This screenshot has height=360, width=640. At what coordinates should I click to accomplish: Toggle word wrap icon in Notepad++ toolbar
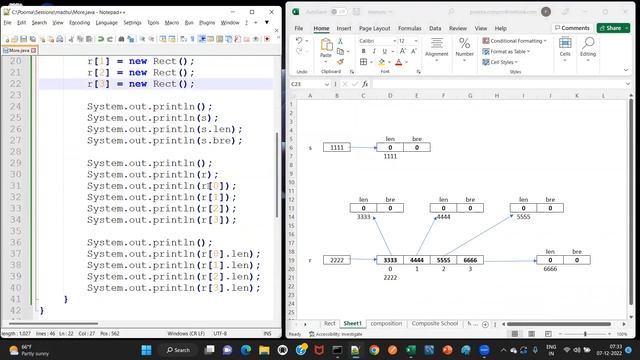click(183, 39)
